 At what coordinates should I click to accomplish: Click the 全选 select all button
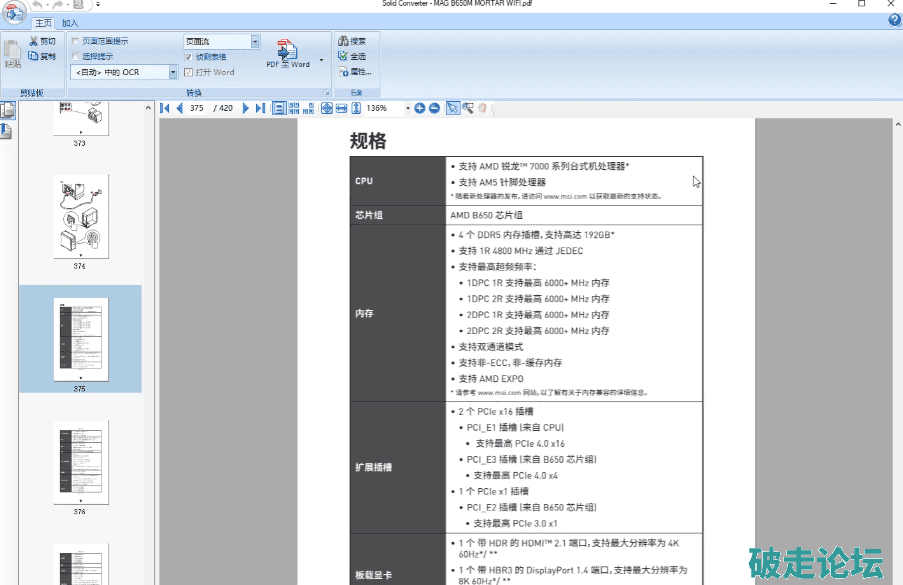tap(352, 56)
